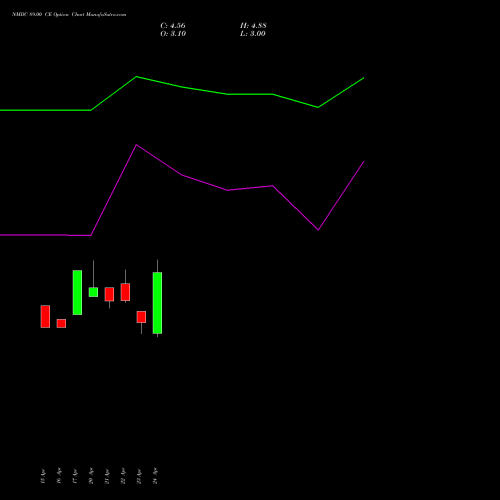
Task: Click the 23 Apr date axis label
Action: coord(139,476)
